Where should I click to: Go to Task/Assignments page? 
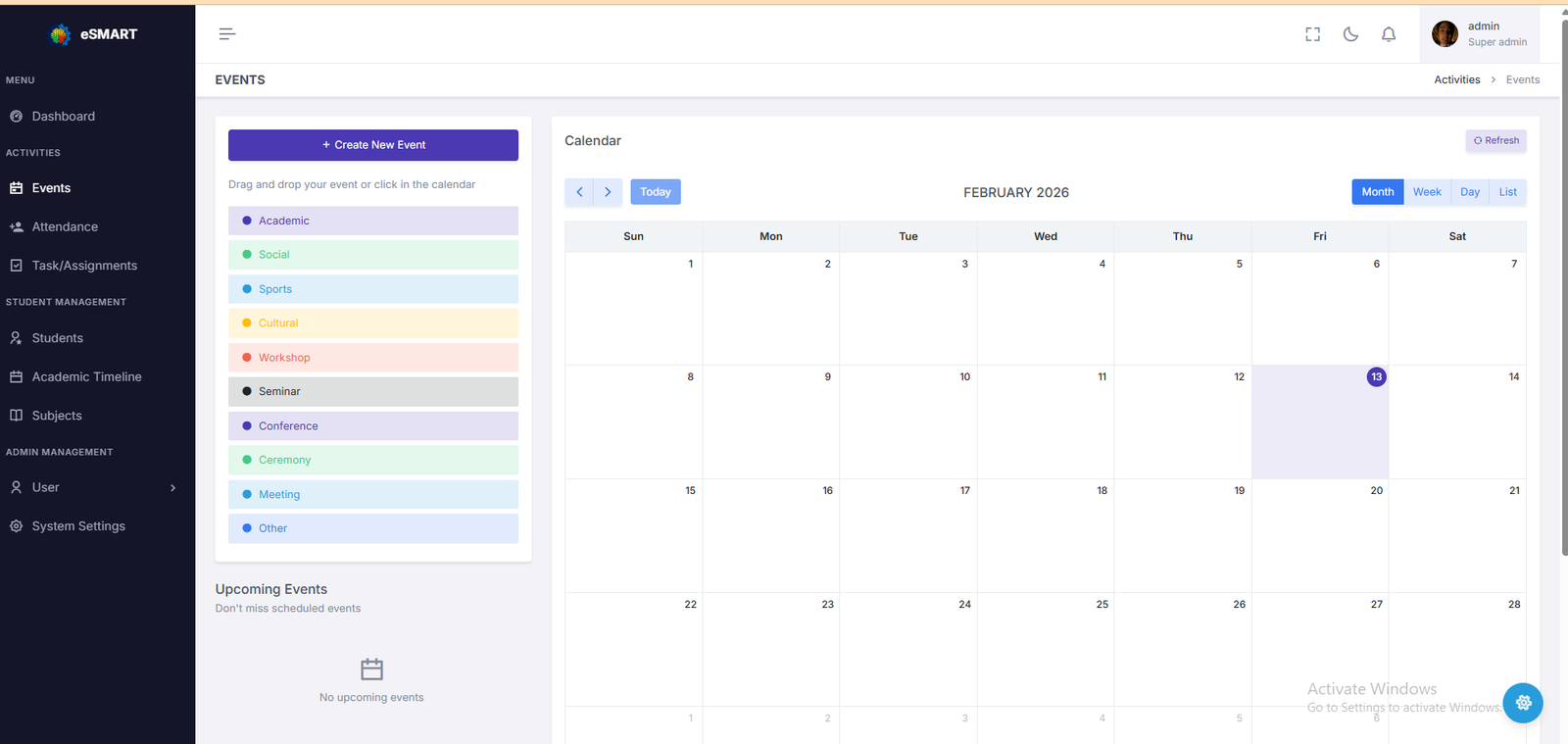coord(84,266)
